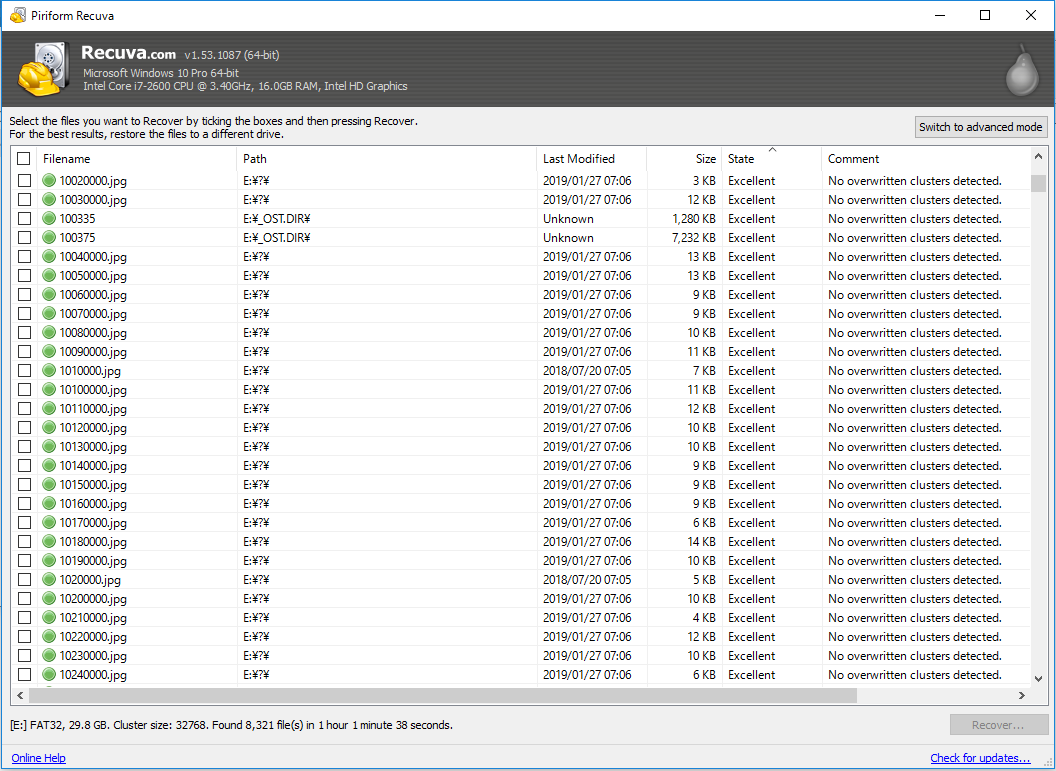The image size is (1056, 771).
Task: Tick checkbox for 10150000.jpg
Action: pyautogui.click(x=24, y=484)
